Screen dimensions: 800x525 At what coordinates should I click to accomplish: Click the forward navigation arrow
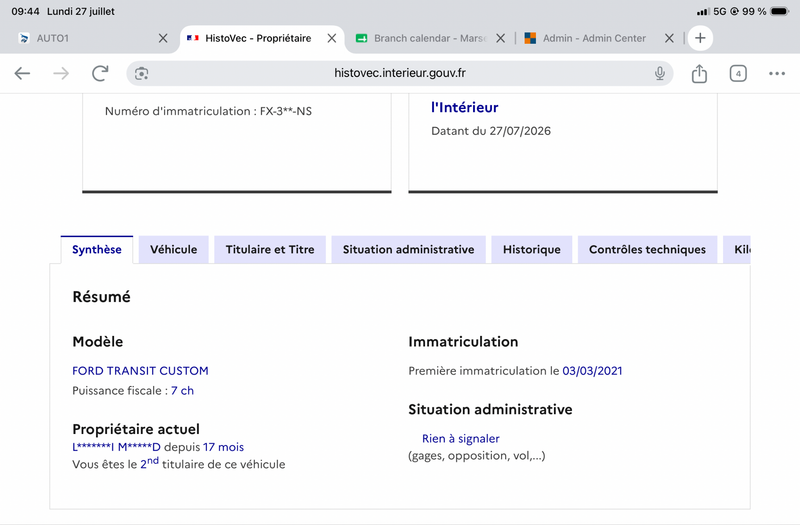(61, 73)
